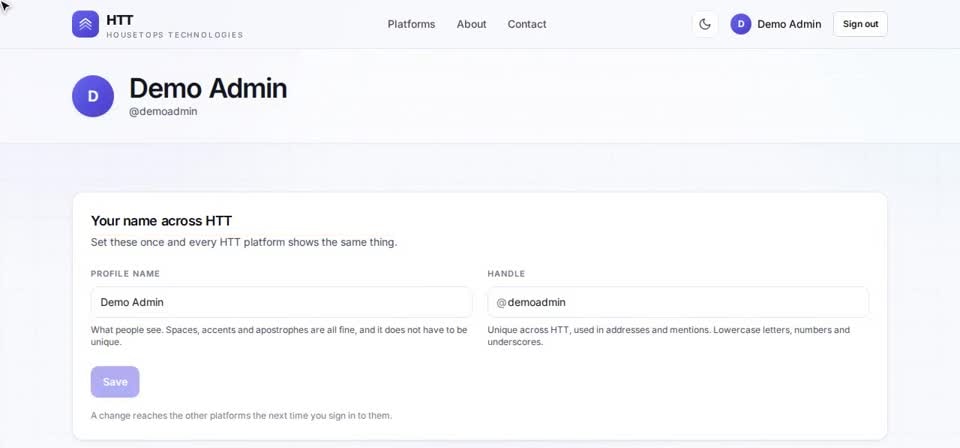This screenshot has height=448, width=960.
Task: Click the large D profile avatar
Action: coord(93,96)
